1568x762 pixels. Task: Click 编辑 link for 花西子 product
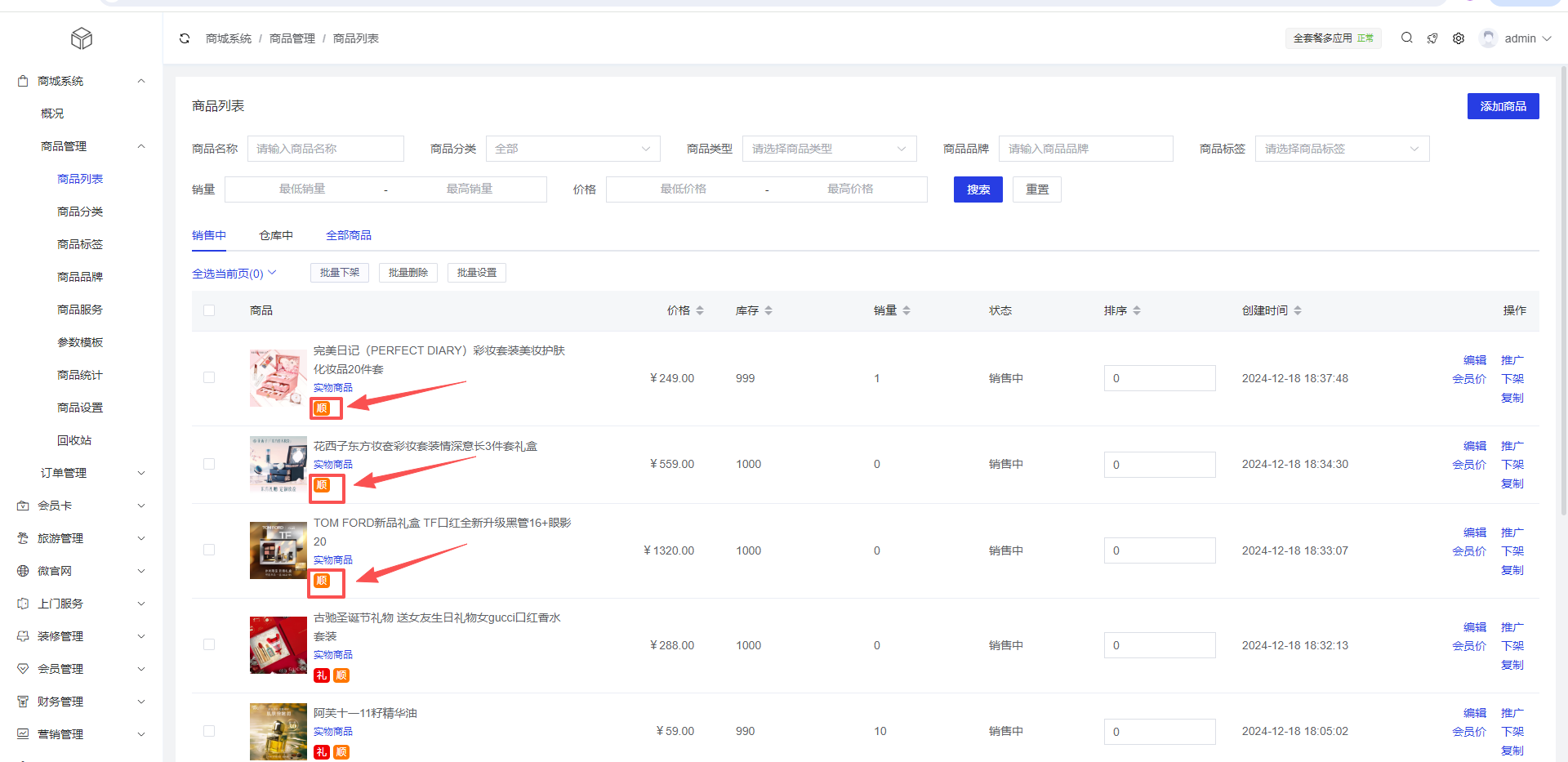pyautogui.click(x=1474, y=446)
